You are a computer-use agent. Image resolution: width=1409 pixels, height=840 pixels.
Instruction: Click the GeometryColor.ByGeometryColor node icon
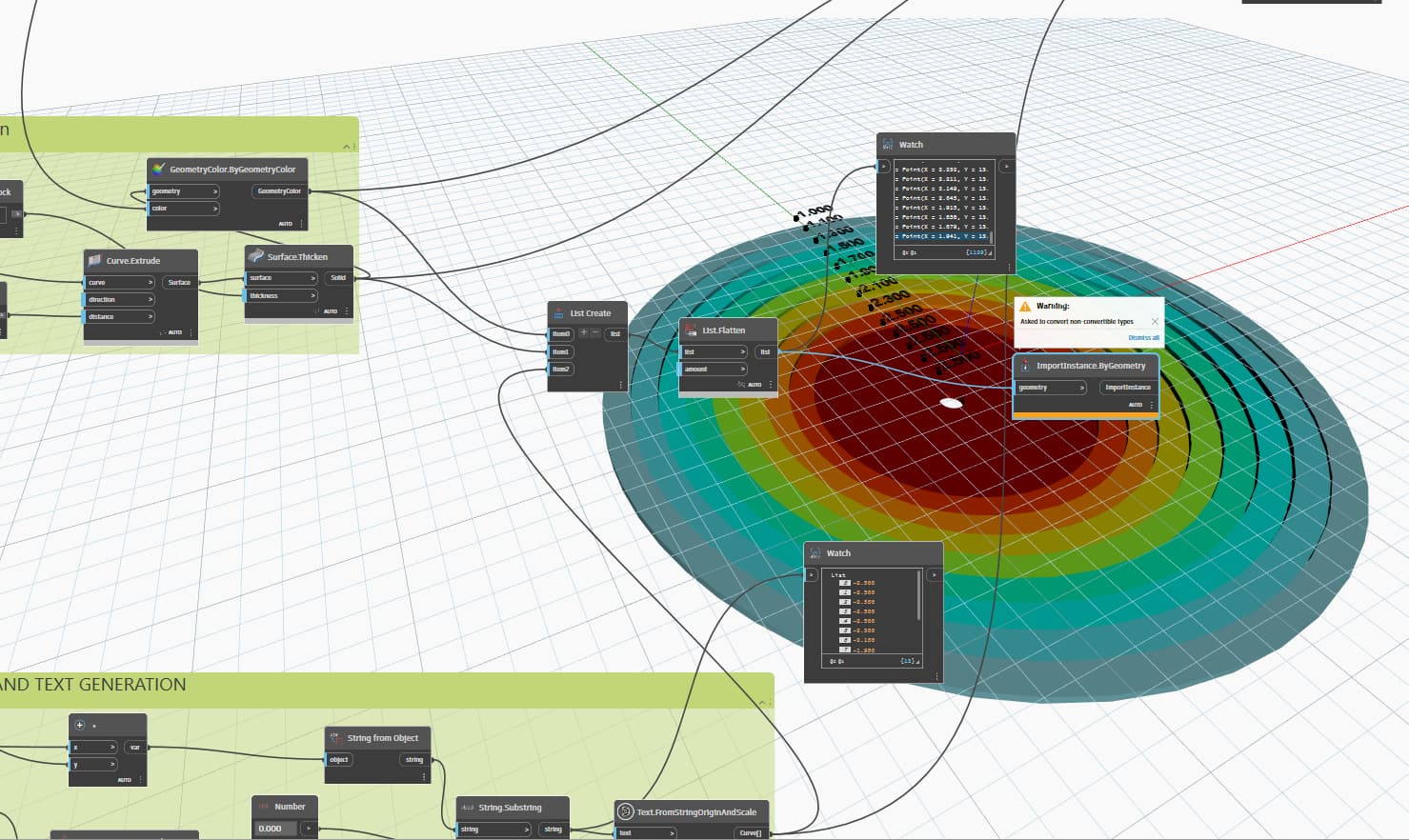[x=156, y=170]
